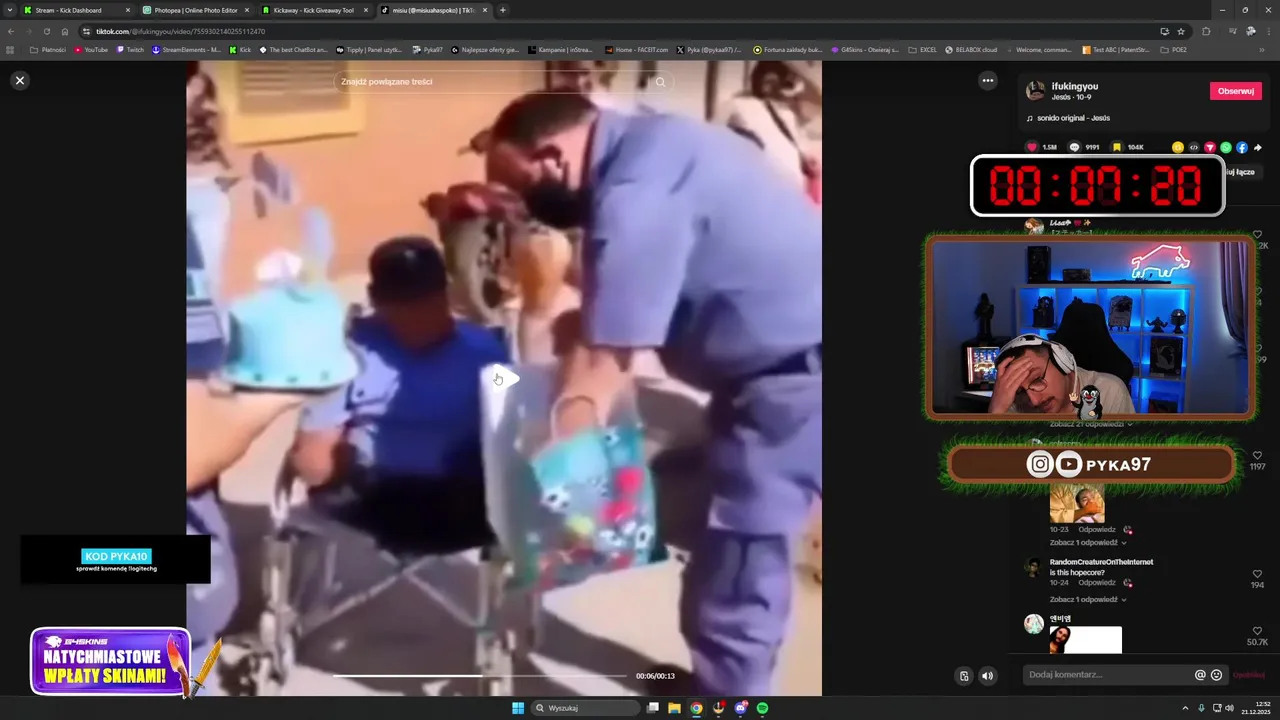Save video with the bookmark icon
This screenshot has width=1280, height=720.
click(1117, 147)
